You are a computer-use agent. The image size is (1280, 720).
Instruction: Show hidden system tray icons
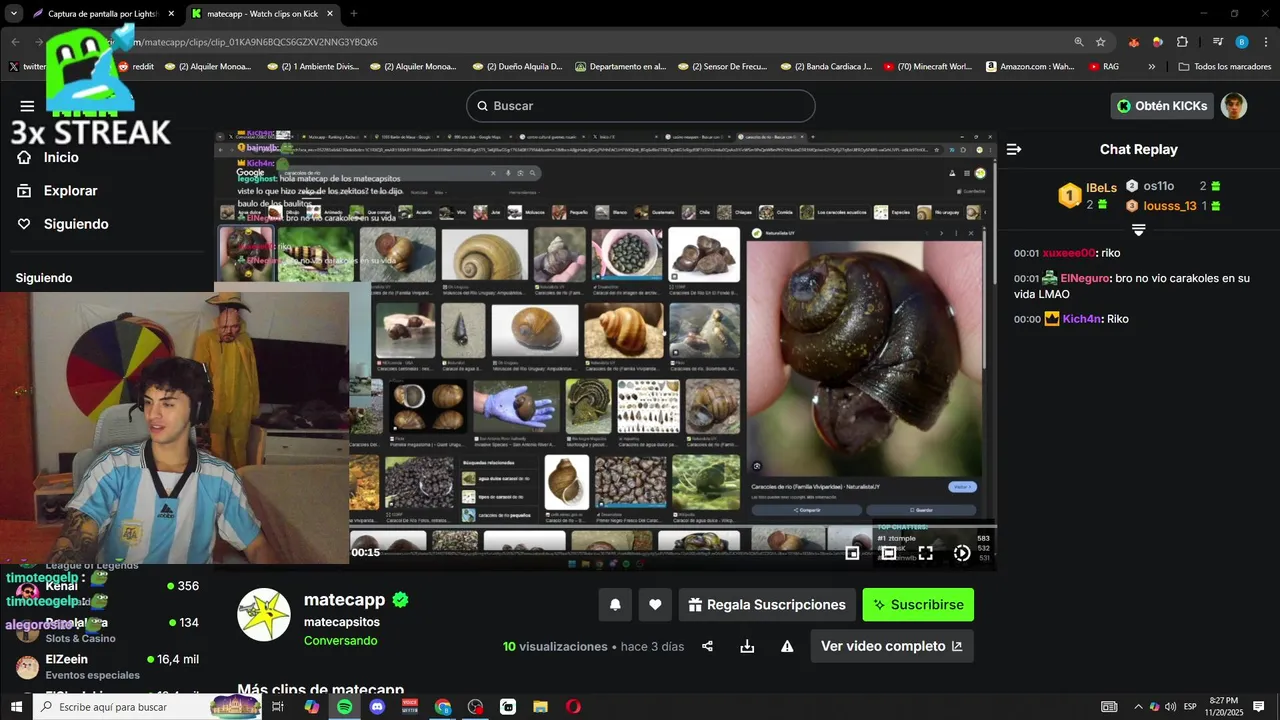[1138, 707]
